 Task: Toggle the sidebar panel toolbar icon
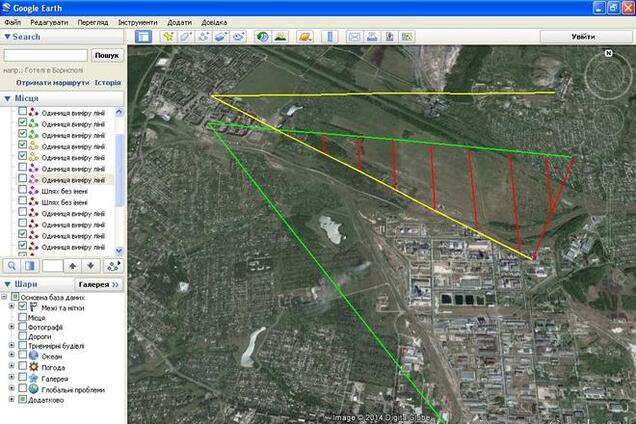point(143,37)
